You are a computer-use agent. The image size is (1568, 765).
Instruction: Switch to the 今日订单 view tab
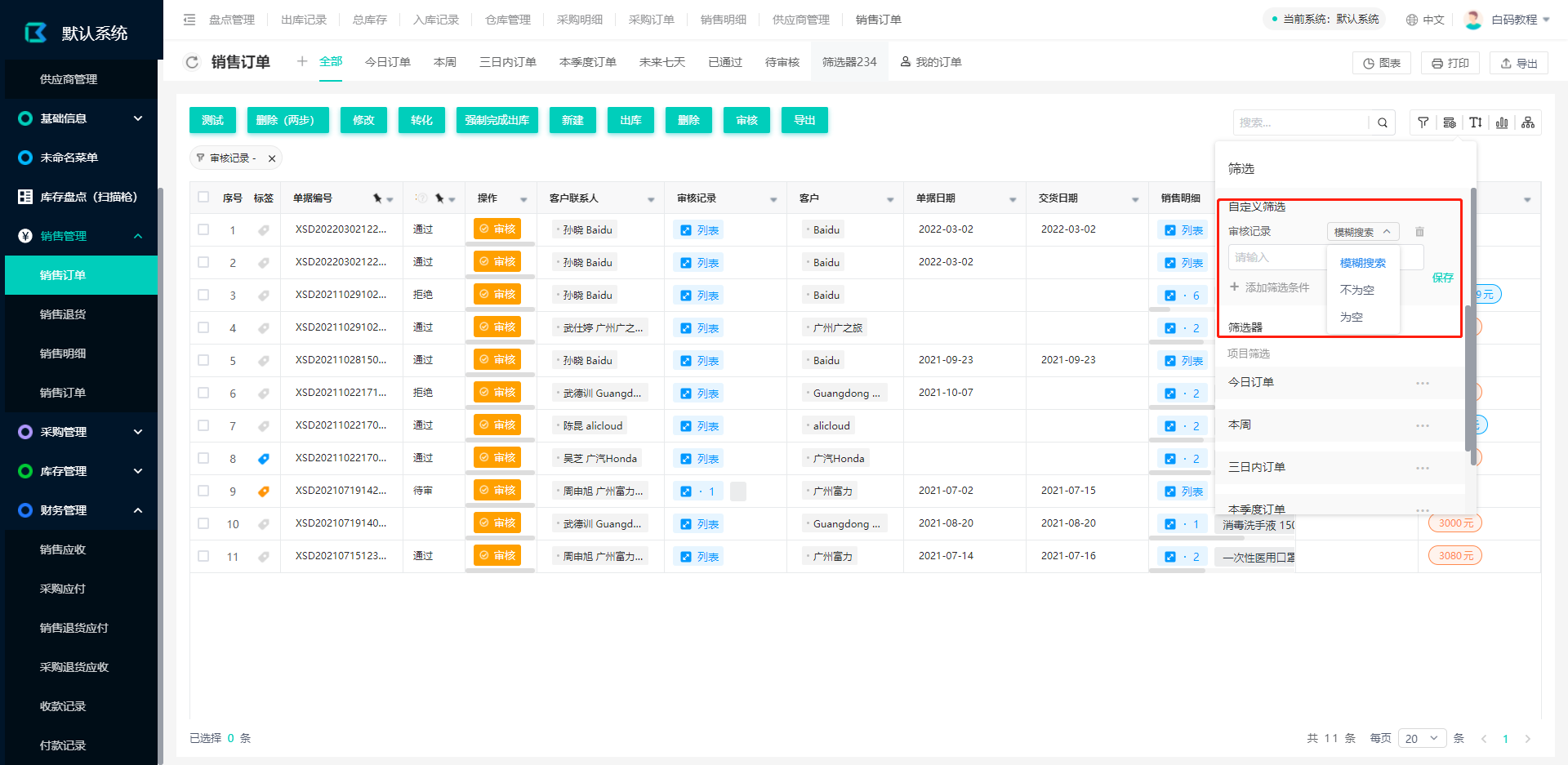388,62
